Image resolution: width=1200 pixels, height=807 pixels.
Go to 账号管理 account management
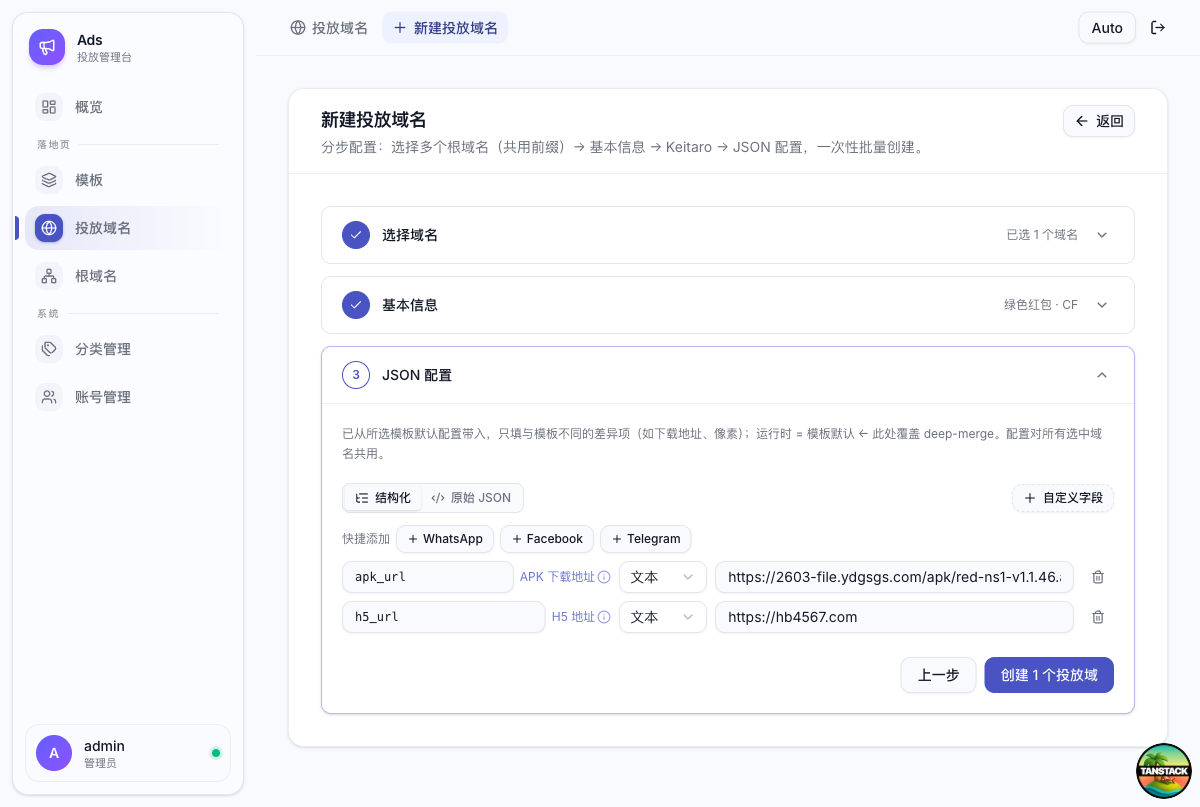tap(128, 397)
